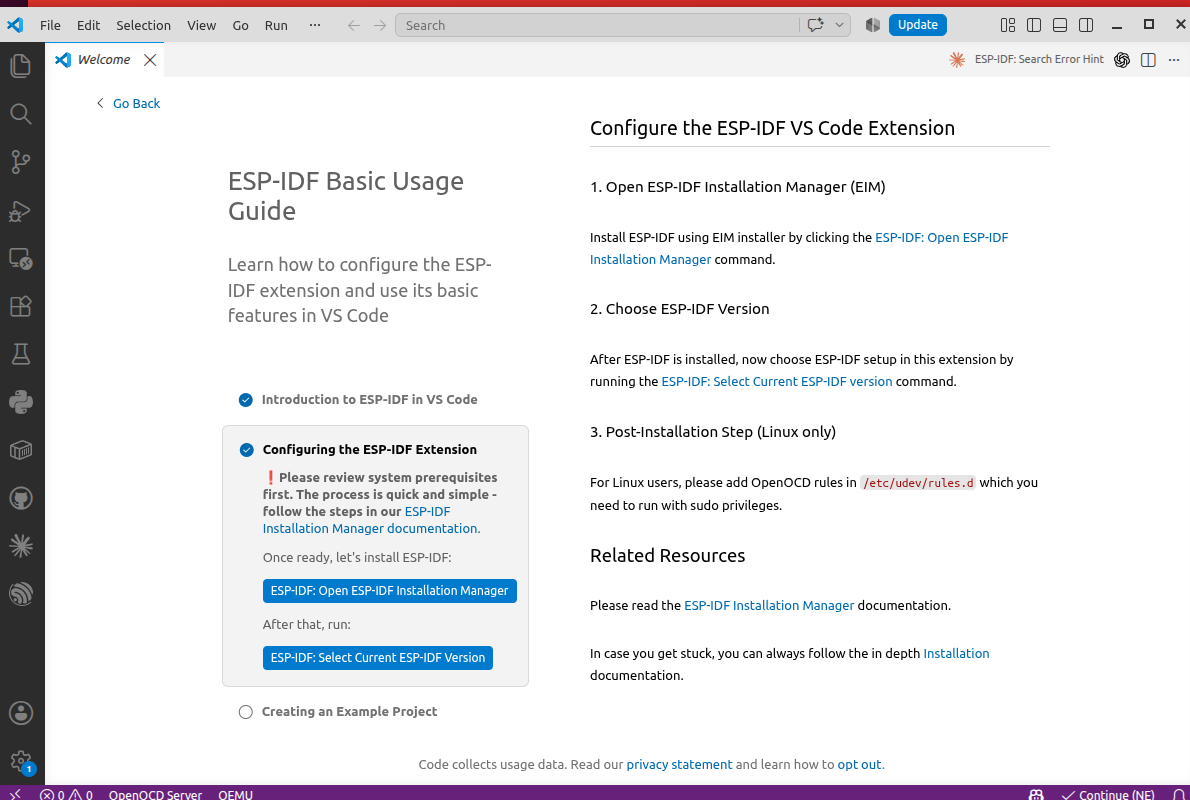Focus the Search command center field
This screenshot has height=800, width=1190.
coord(597,25)
